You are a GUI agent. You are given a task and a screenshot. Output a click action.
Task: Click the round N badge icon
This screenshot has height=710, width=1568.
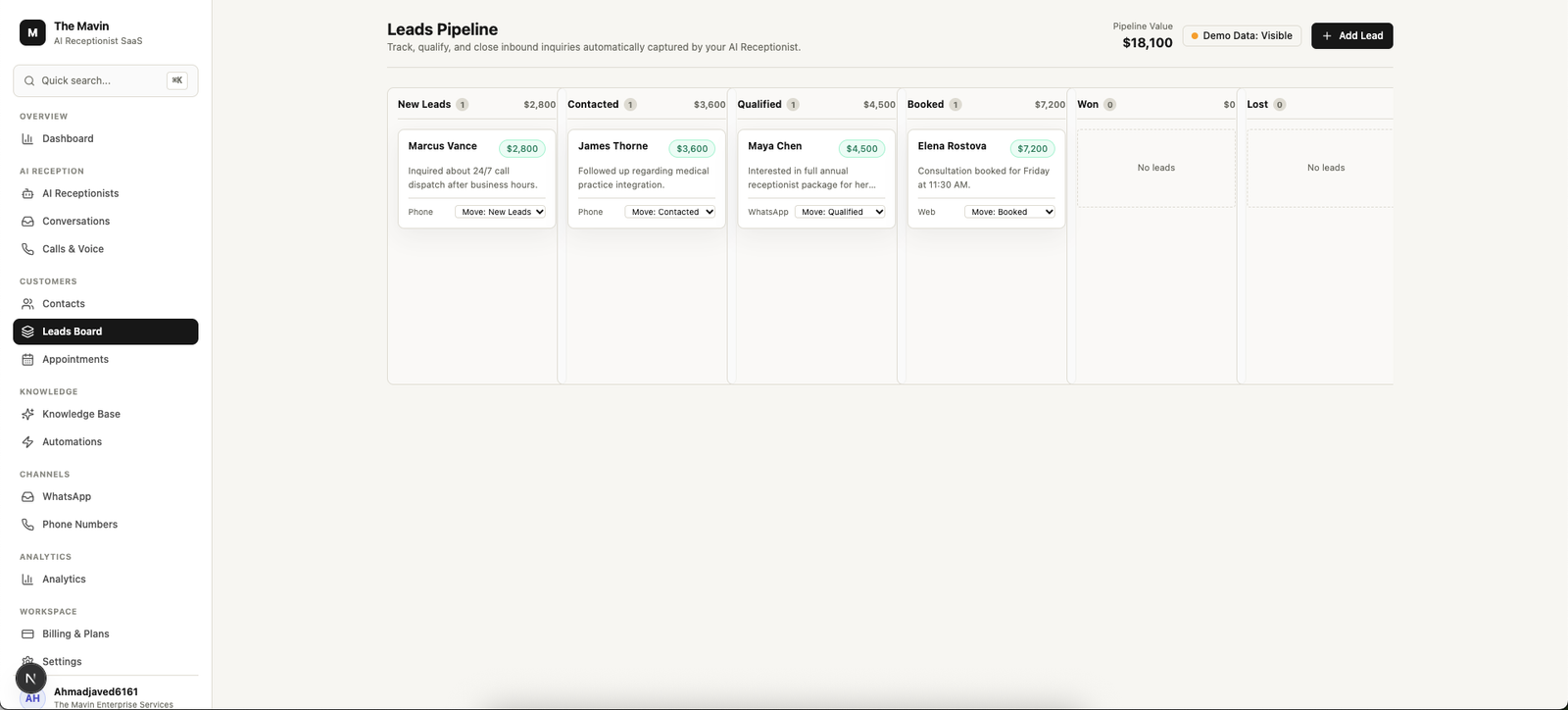30,678
